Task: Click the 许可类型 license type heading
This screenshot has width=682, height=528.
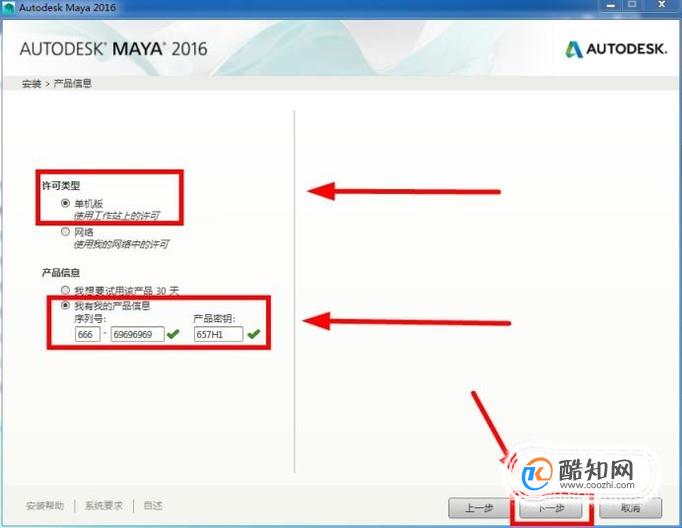Action: (61, 186)
